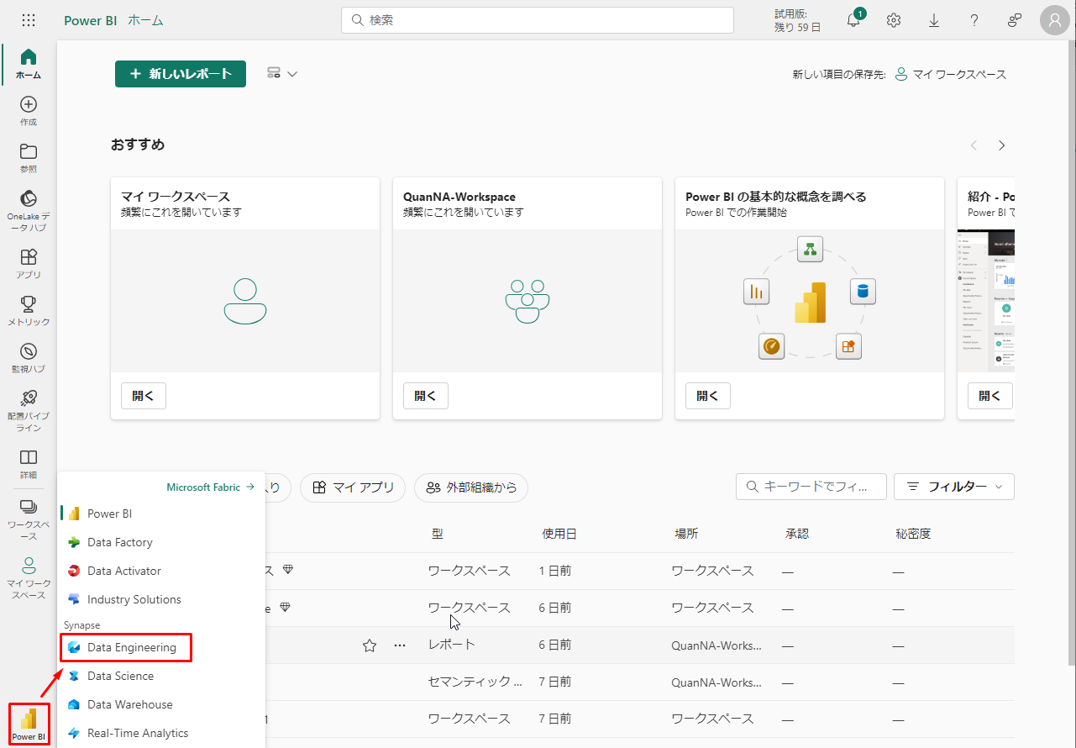The height and width of the screenshot is (748, 1076).
Task: Open the app launcher waffle icon
Action: pyautogui.click(x=28, y=20)
